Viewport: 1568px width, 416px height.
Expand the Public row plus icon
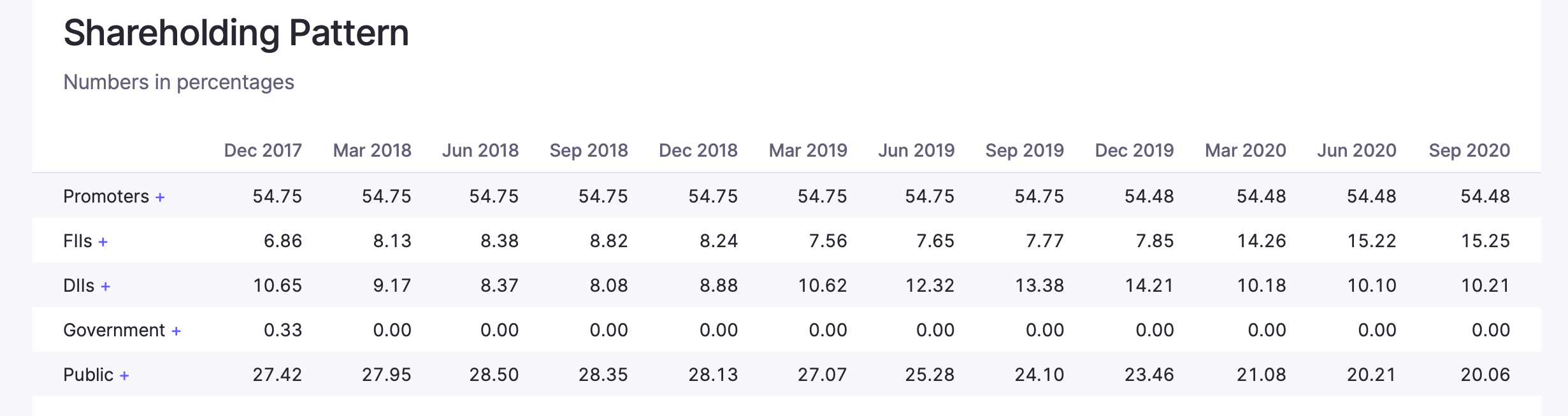click(124, 376)
